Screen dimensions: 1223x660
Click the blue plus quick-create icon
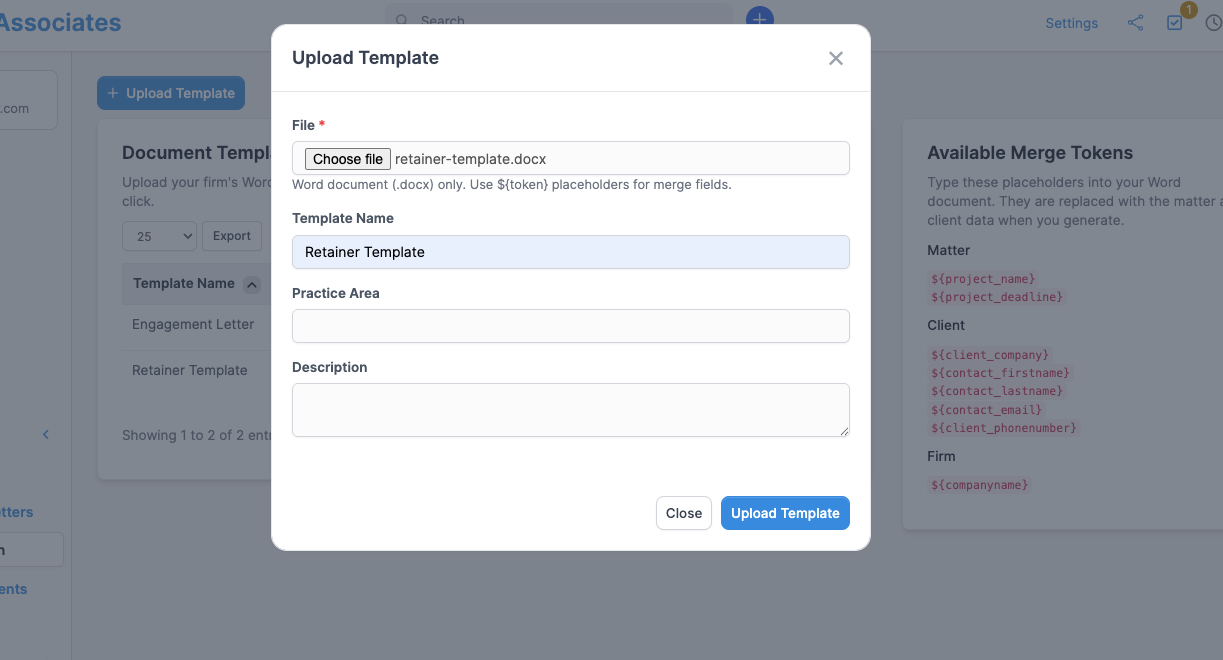click(760, 18)
